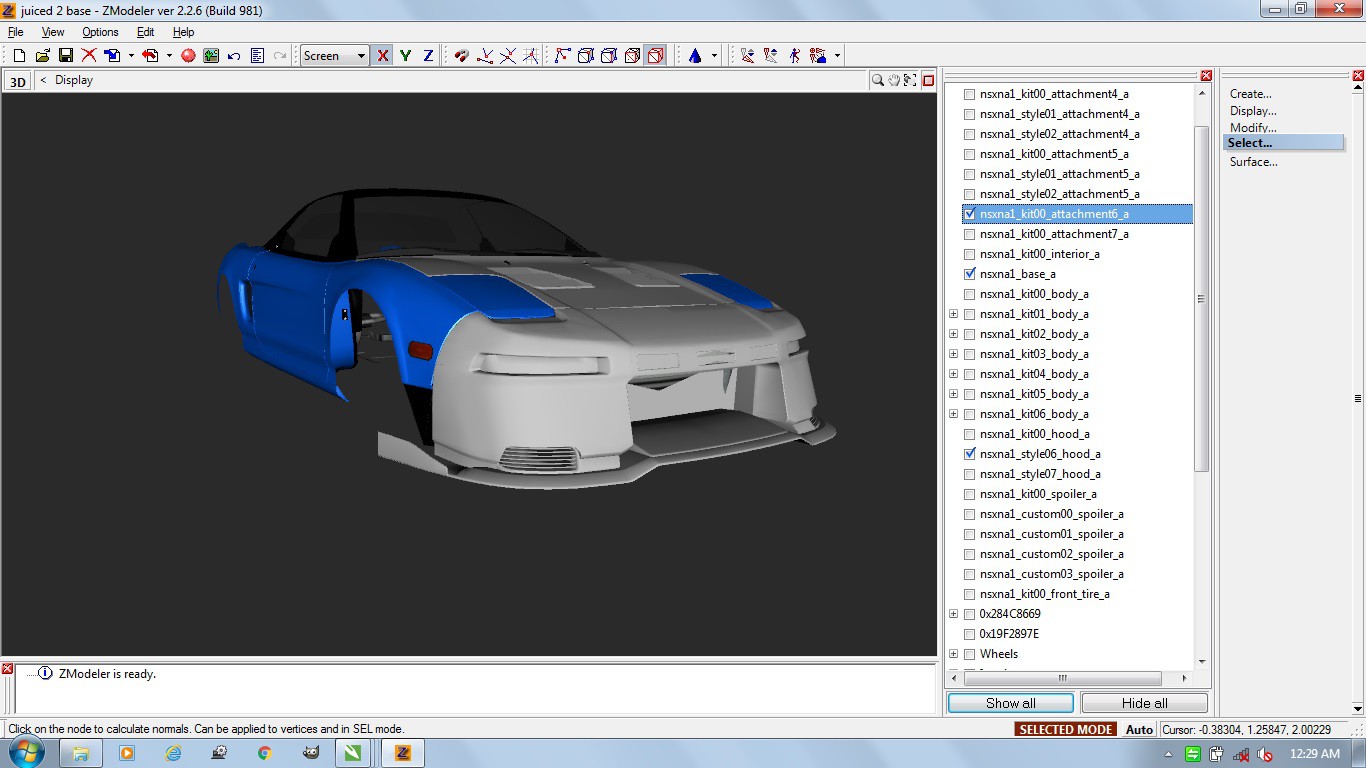Open the Display viewport menu
1366x768 pixels.
73,80
